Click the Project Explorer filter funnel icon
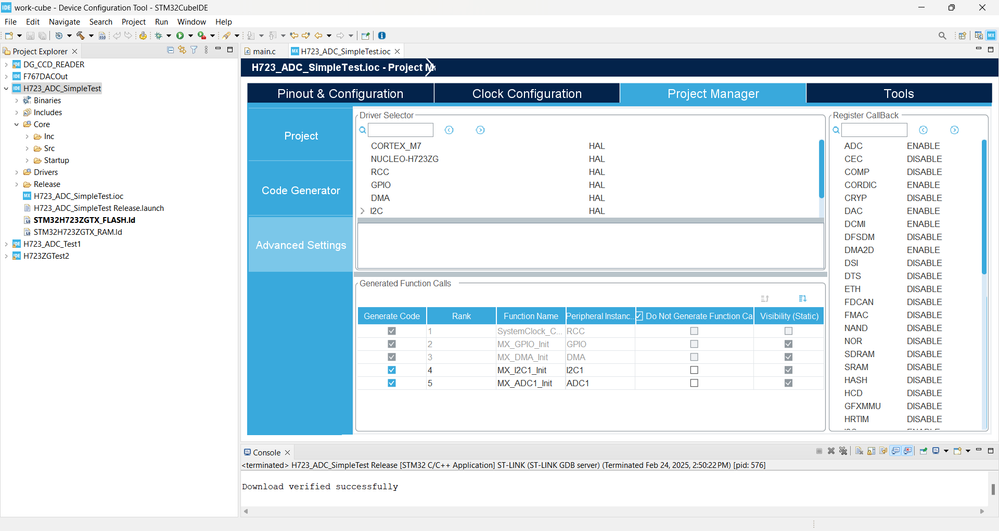Image resolution: width=999 pixels, height=531 pixels. [194, 50]
